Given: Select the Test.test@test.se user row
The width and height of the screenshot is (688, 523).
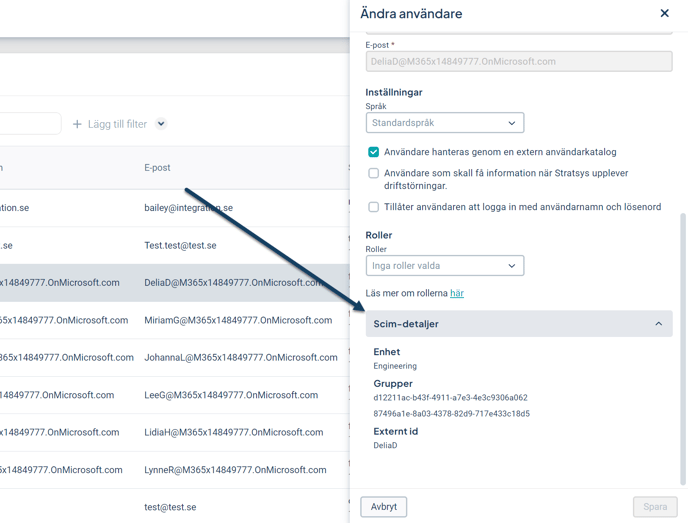Looking at the screenshot, I should (x=180, y=245).
